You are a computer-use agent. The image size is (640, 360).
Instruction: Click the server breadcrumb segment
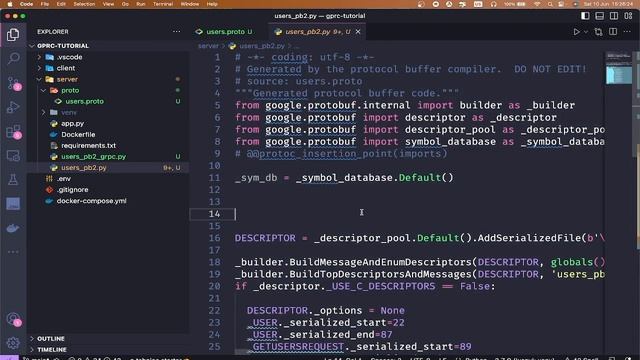coord(209,46)
